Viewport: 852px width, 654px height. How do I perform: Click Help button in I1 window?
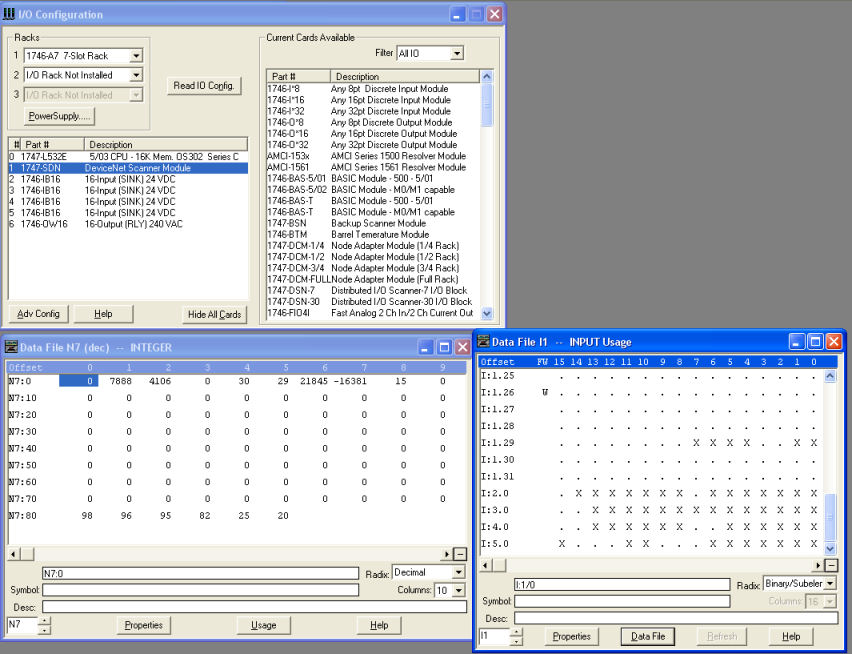791,636
